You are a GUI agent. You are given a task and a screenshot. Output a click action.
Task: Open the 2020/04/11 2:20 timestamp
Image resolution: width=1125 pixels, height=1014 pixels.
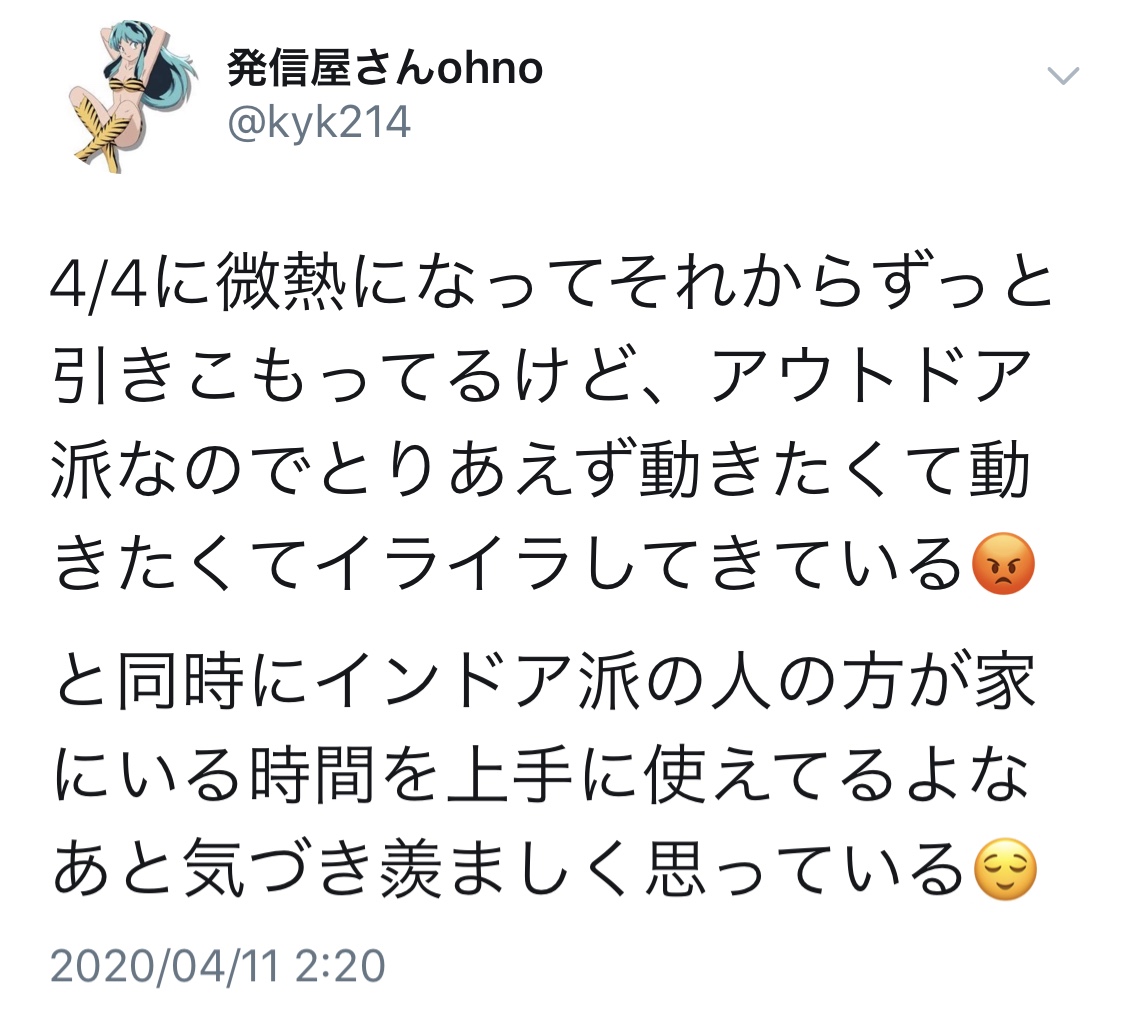217,965
